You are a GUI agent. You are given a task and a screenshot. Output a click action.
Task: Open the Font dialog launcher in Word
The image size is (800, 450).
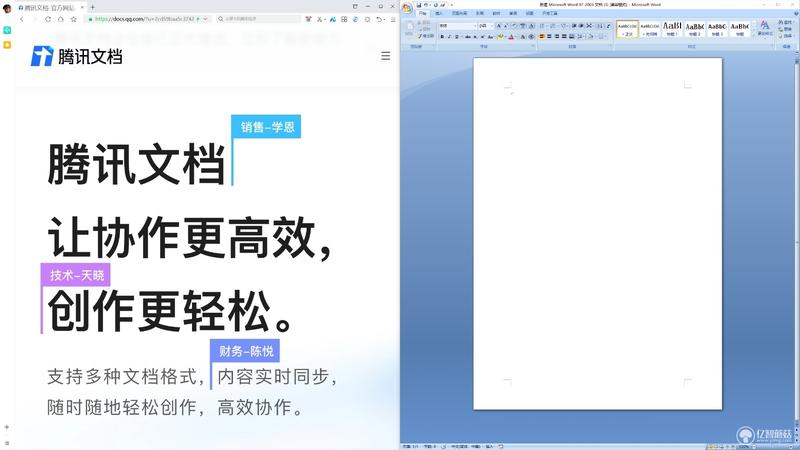pos(533,46)
